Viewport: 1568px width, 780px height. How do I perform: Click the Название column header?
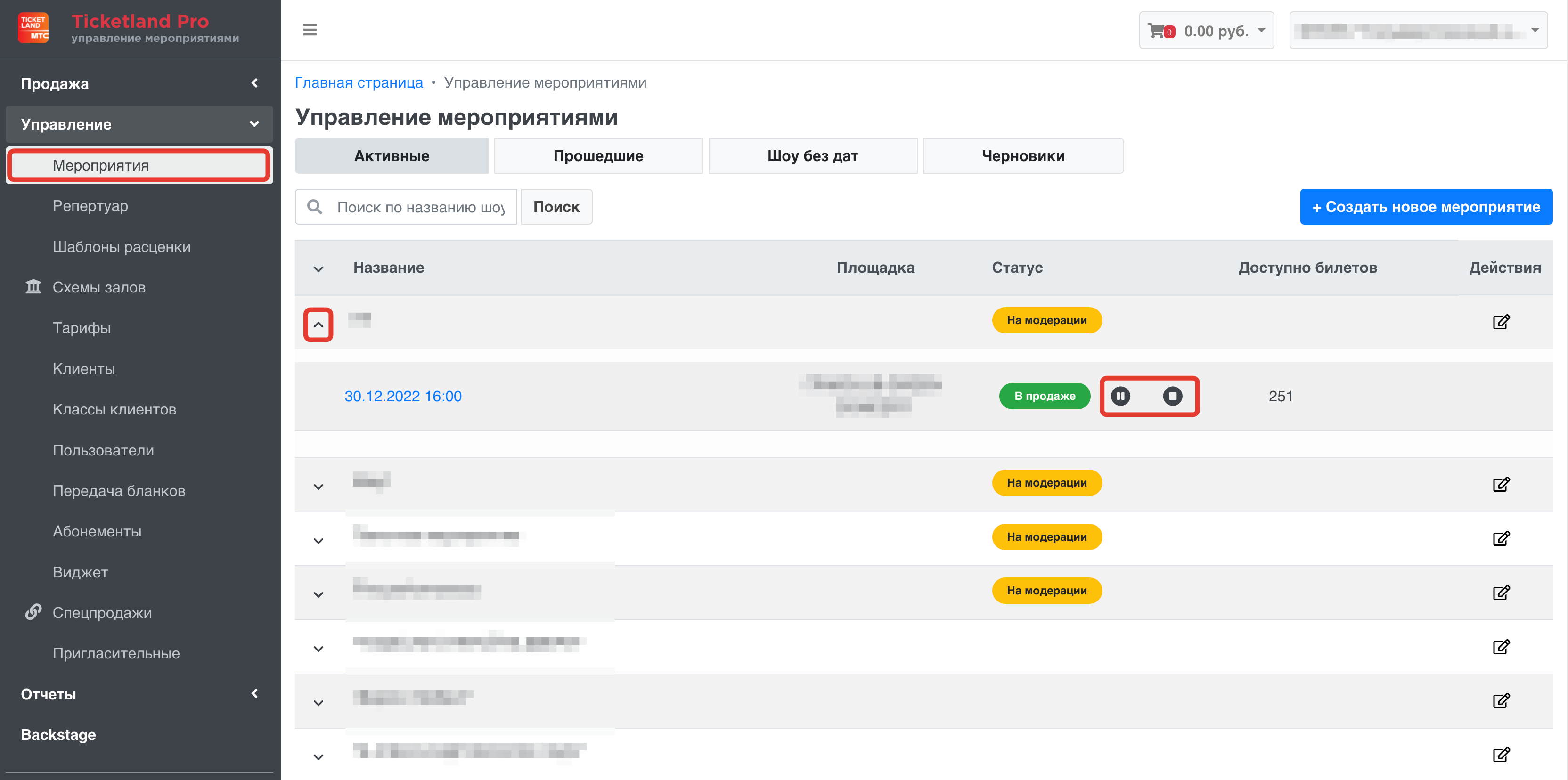pyautogui.click(x=389, y=268)
